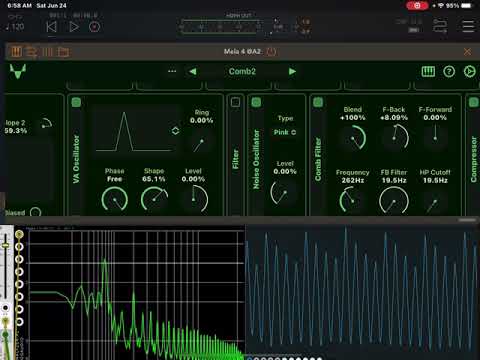Adjust the Comb Filter Frequency knob
This screenshot has height=360, width=480.
352,200
